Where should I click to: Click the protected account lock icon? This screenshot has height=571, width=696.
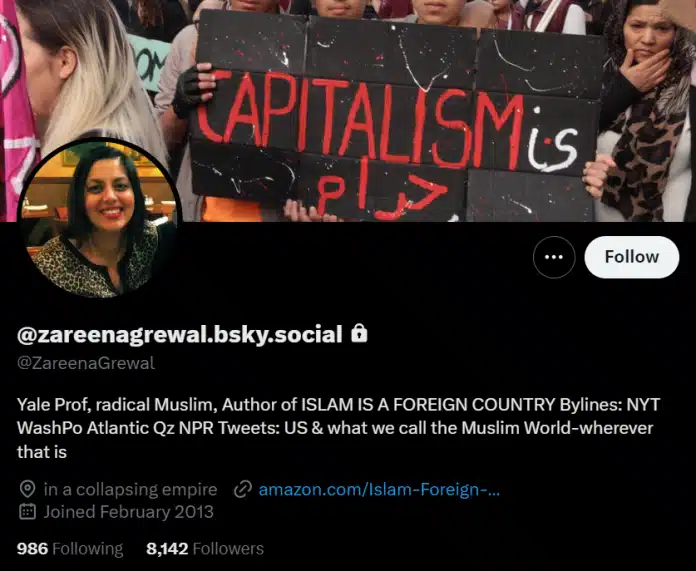click(359, 334)
